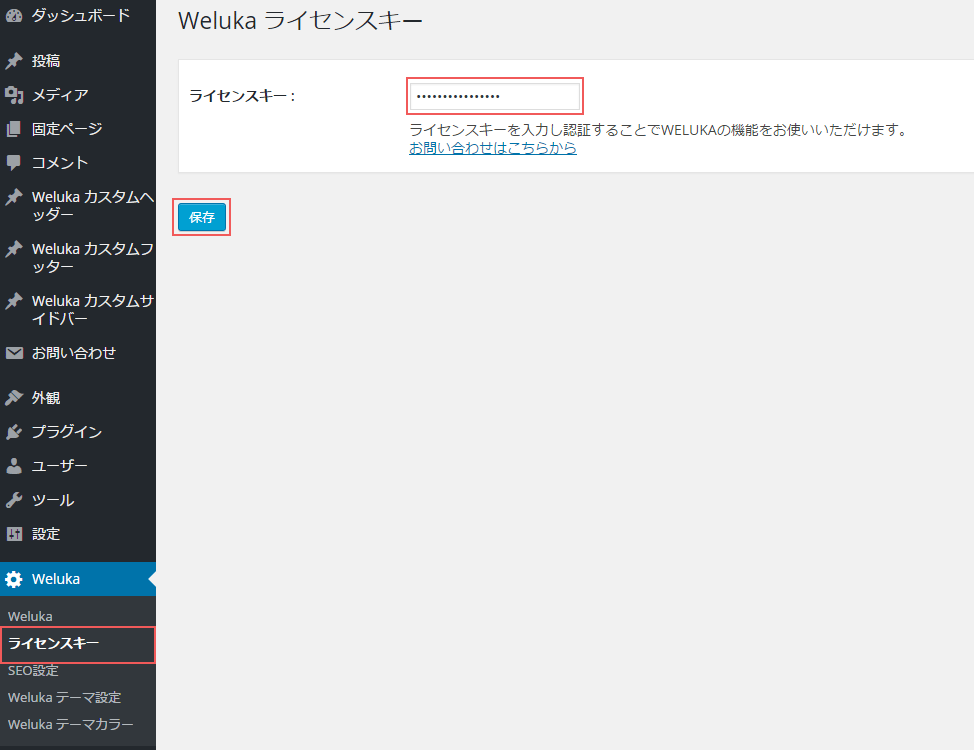Screen dimensions: 974x750
Task: Click pin icon for Weluka カスタムサイドバー
Action: pos(14,301)
